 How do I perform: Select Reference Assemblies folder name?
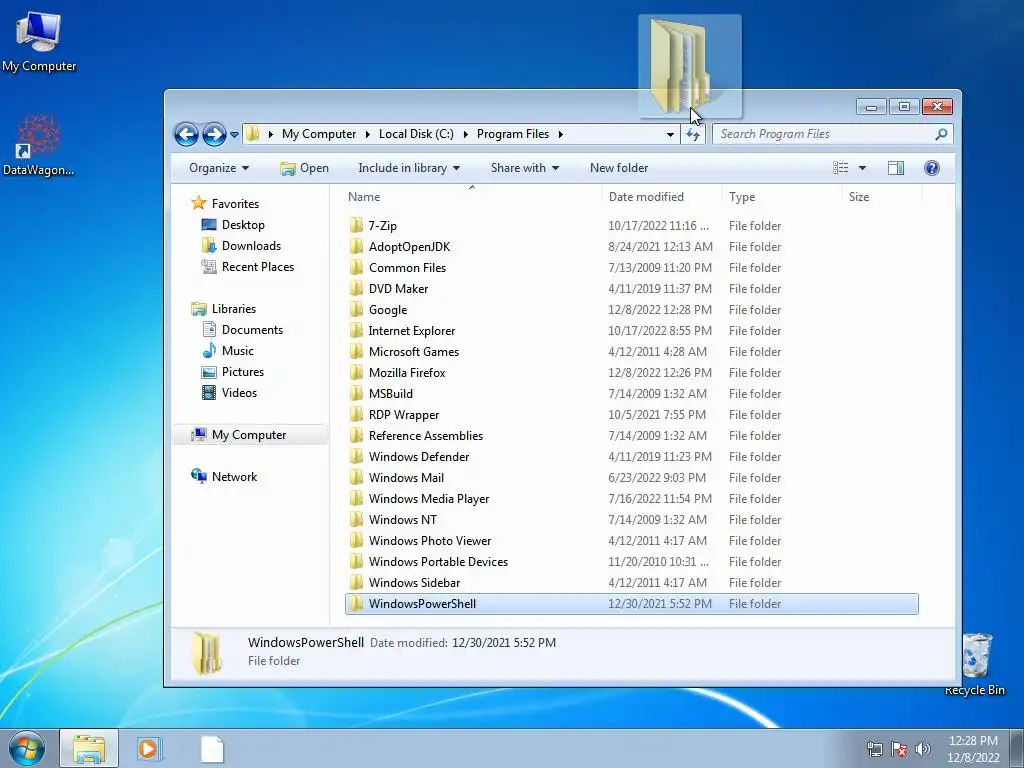click(426, 436)
